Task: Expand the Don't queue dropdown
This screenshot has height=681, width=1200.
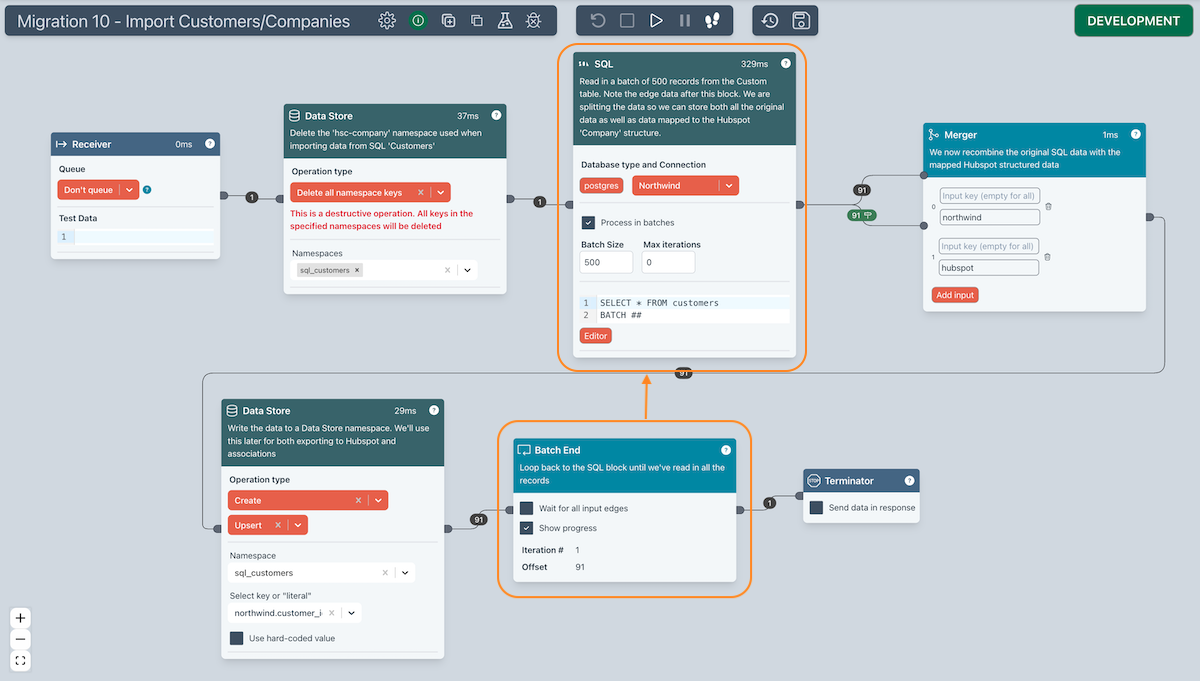Action: point(129,190)
